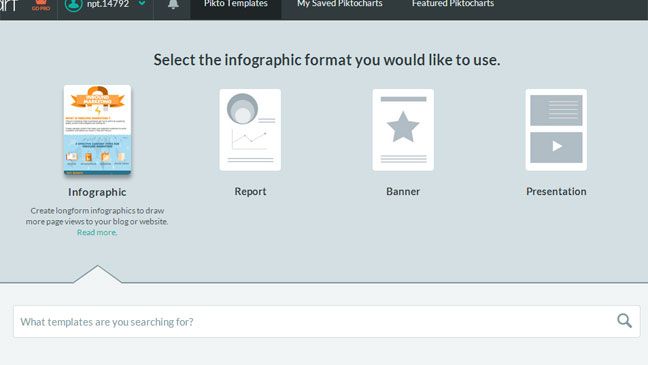Open the user avatar icon
The image size is (648, 365).
point(73,5)
